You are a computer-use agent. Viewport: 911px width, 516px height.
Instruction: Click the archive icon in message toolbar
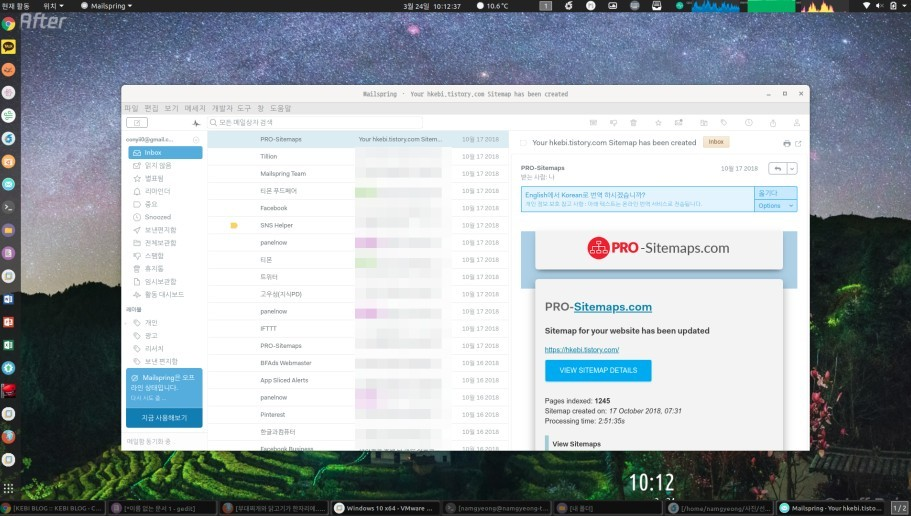click(593, 123)
